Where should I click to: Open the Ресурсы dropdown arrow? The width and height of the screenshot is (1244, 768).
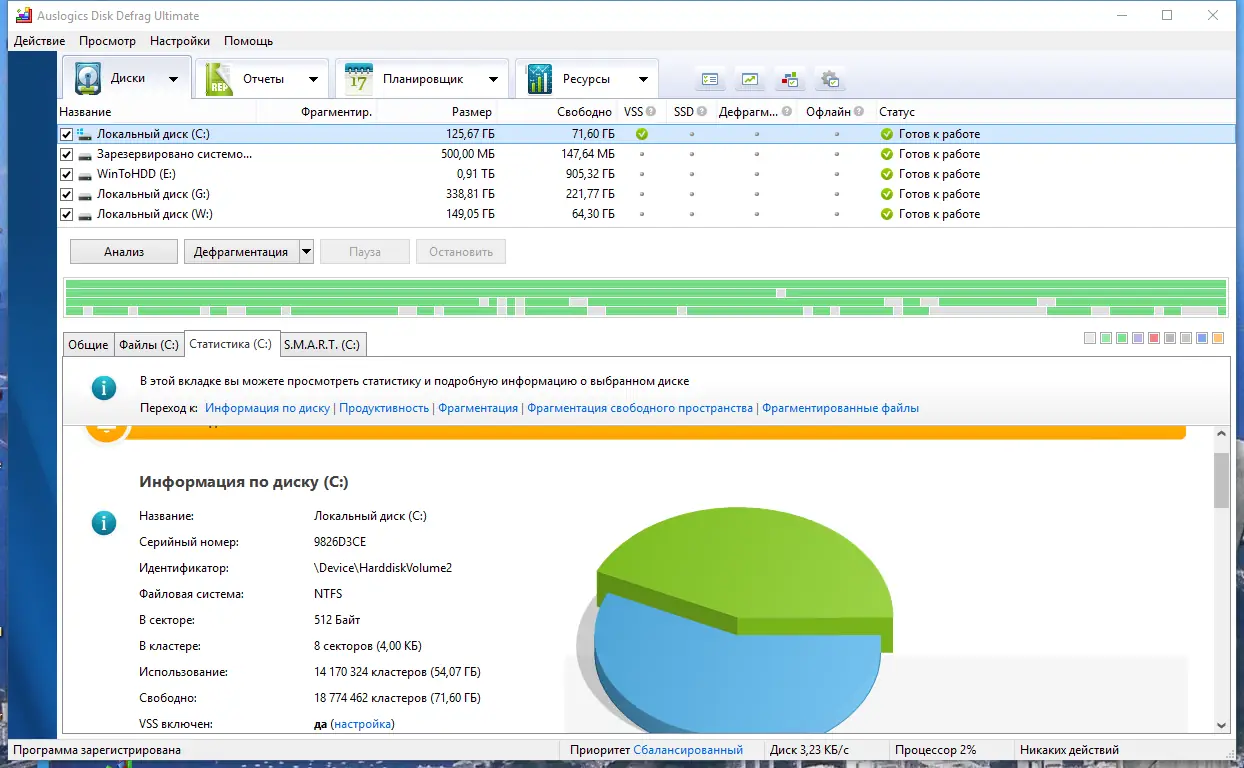(643, 80)
